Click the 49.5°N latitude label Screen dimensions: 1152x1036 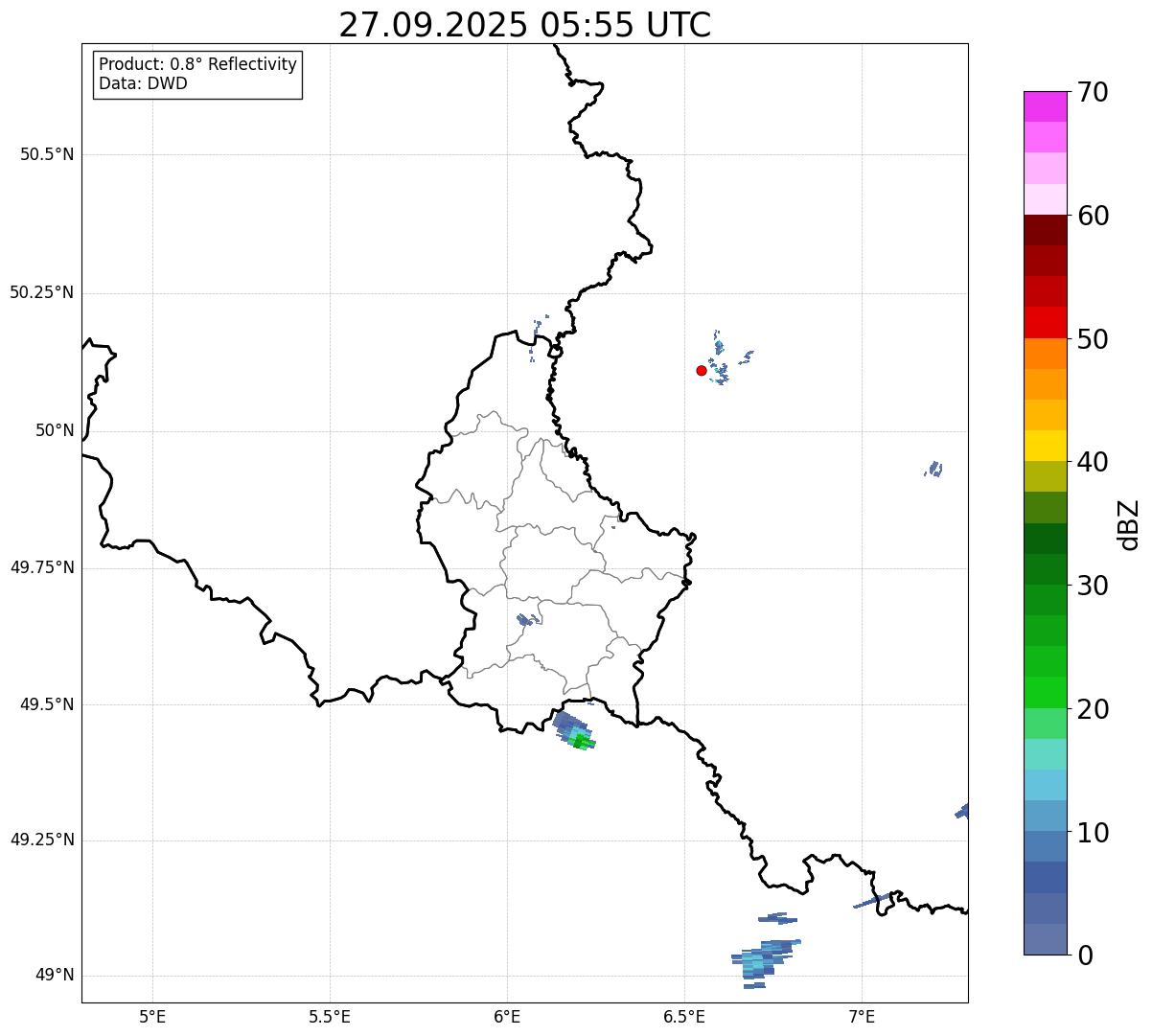pyautogui.click(x=47, y=704)
